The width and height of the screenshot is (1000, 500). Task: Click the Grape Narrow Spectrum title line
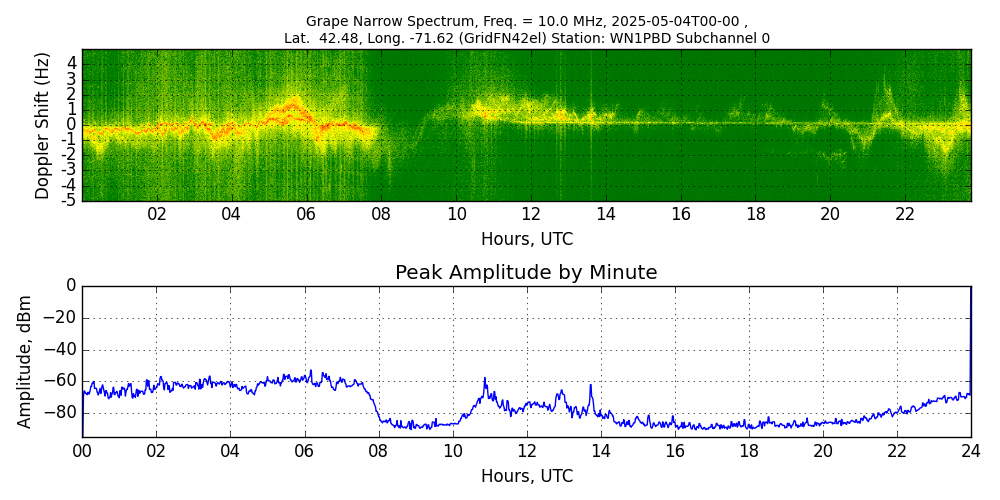point(526,21)
